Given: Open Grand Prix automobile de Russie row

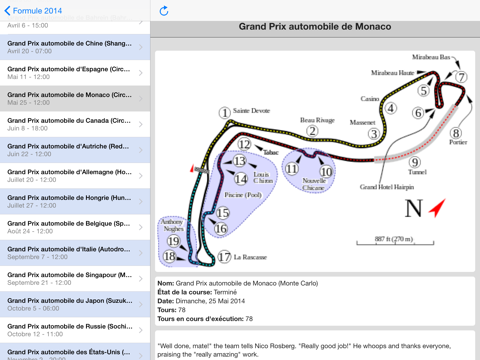Looking at the screenshot, I should pos(75,330).
